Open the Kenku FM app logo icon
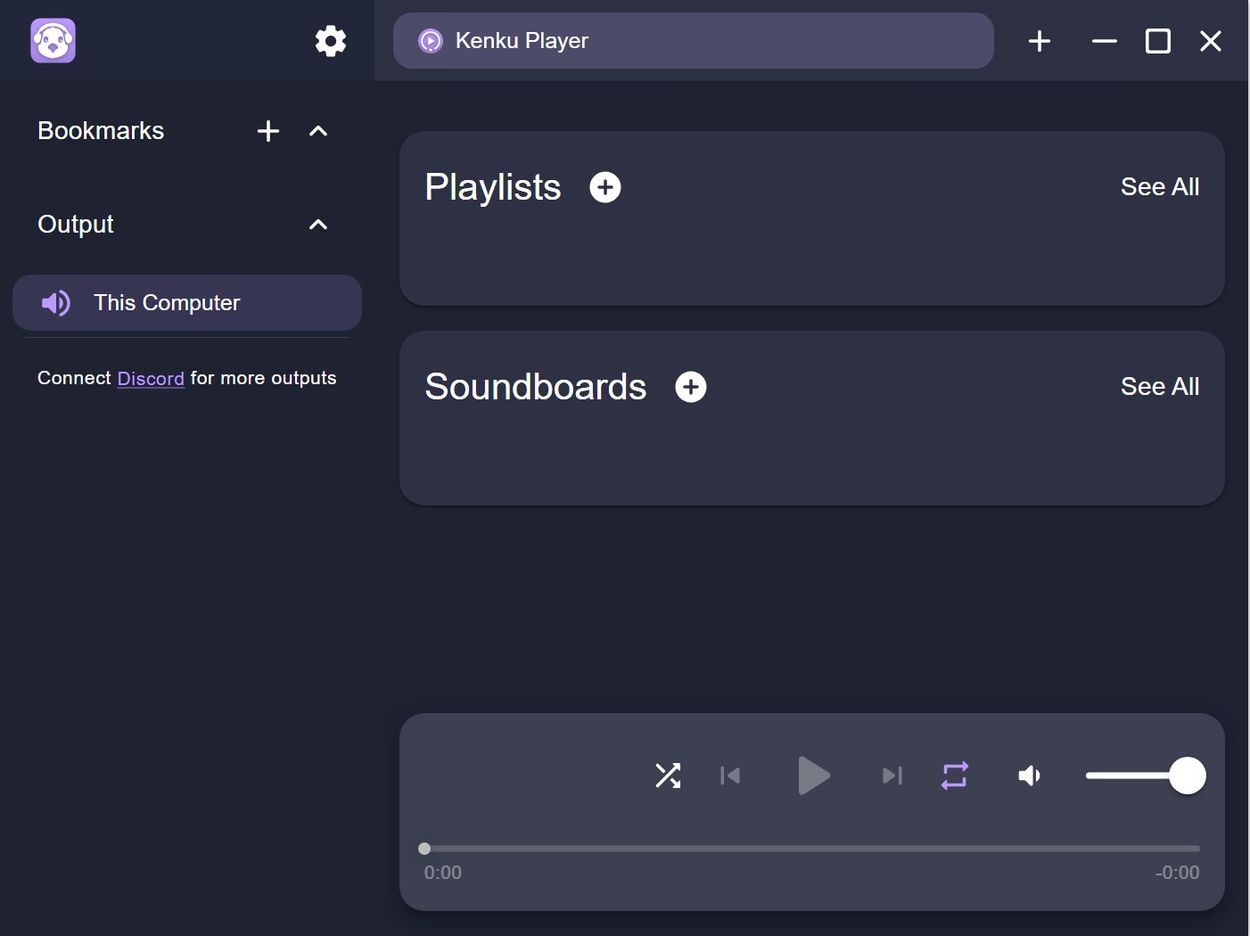Image resolution: width=1250 pixels, height=936 pixels. (52, 40)
